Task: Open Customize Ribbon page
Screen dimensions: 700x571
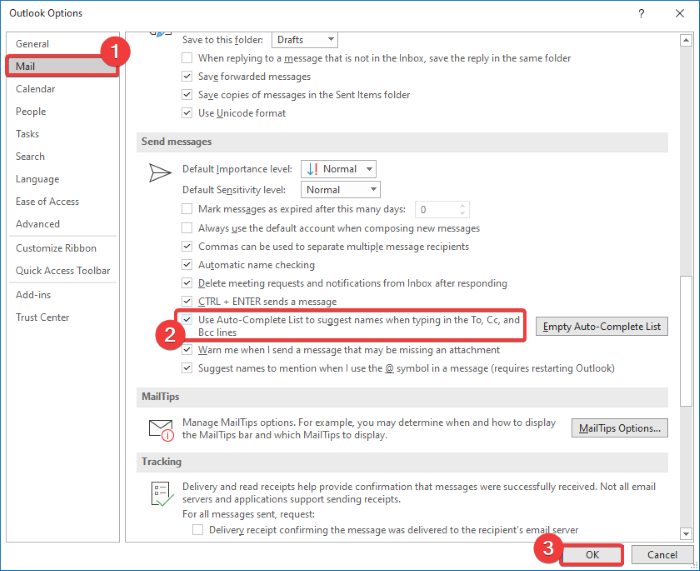Action: pos(62,248)
